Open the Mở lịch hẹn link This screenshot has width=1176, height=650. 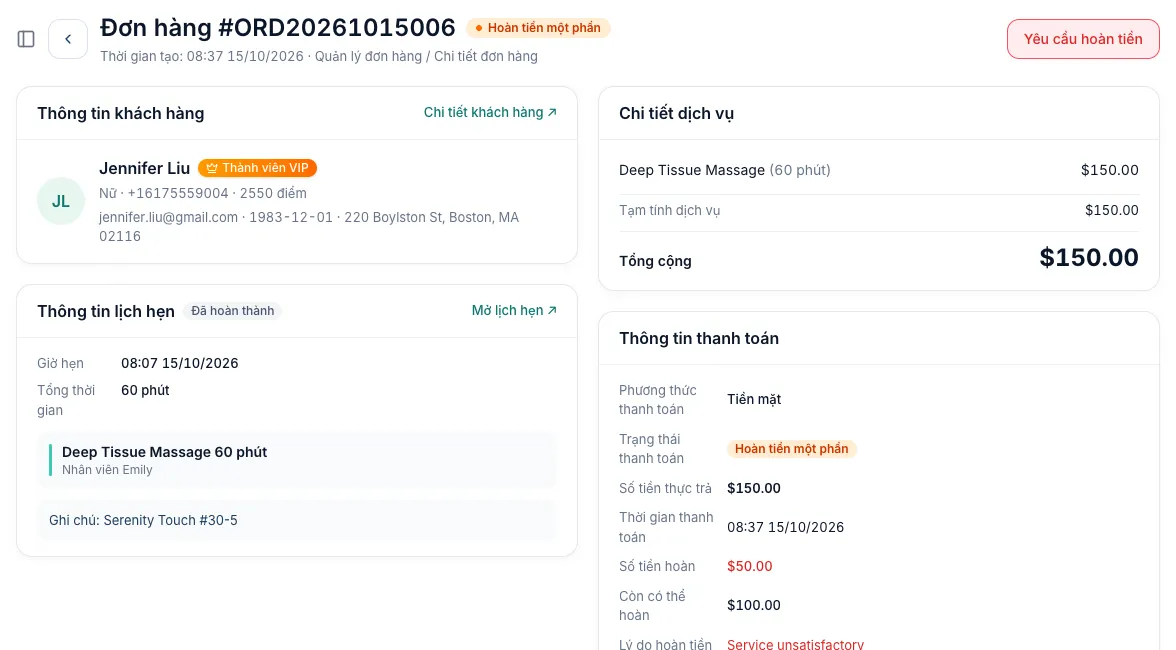tap(514, 310)
